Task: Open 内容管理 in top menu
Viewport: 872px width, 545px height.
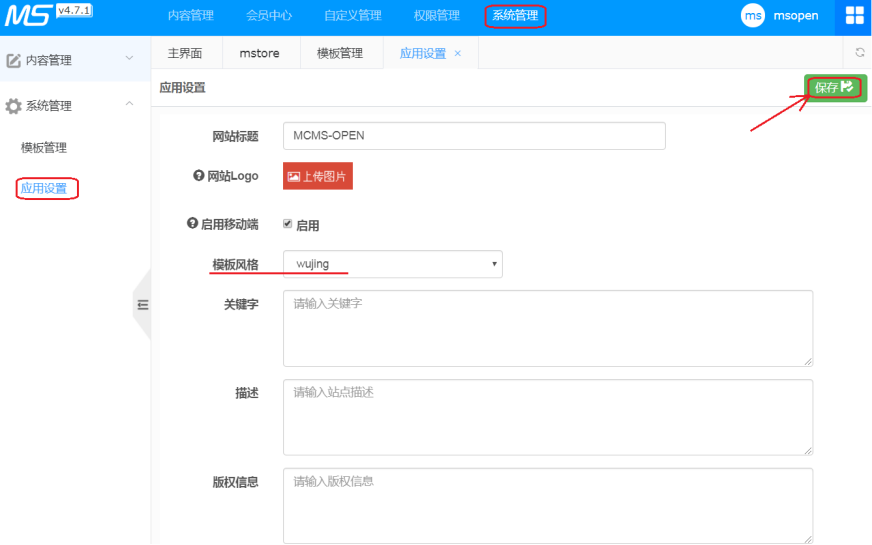Action: click(191, 16)
